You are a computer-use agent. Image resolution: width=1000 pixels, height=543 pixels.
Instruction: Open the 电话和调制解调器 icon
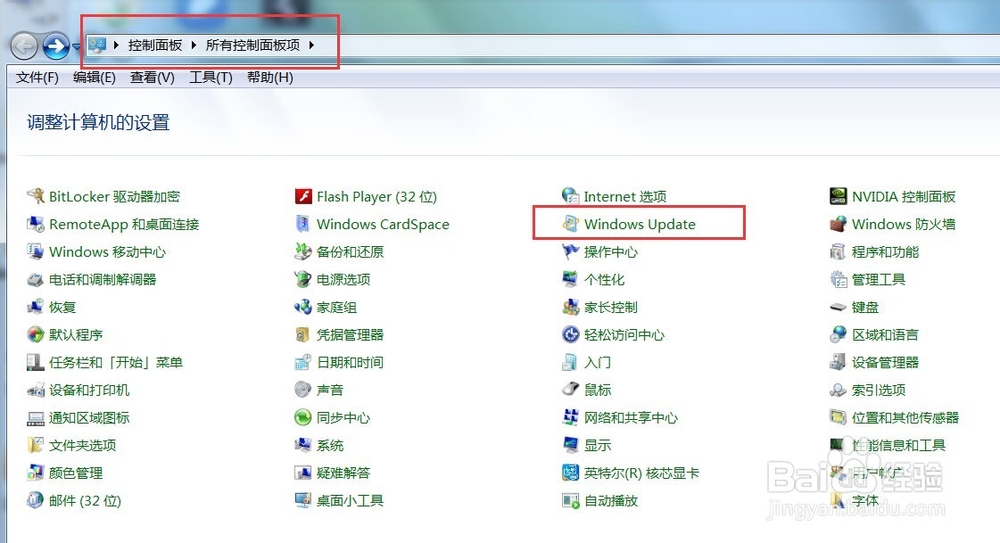click(x=35, y=279)
